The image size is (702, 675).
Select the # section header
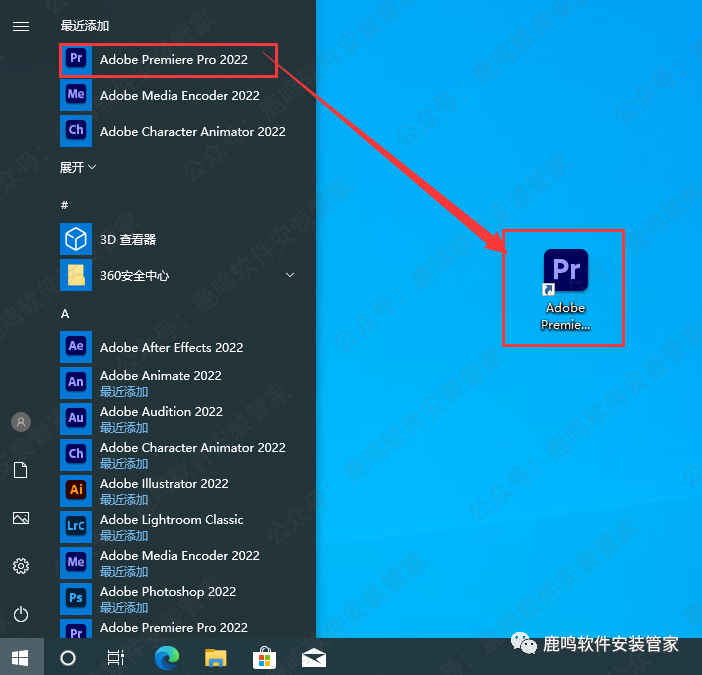pos(65,205)
